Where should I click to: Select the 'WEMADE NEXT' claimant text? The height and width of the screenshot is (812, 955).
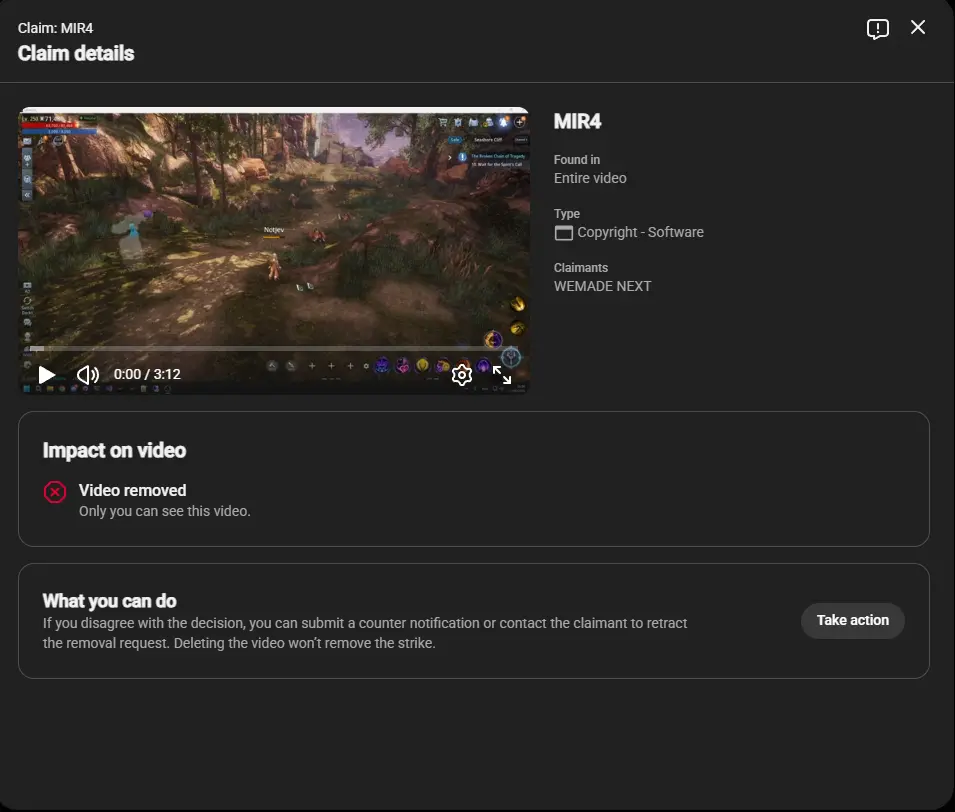602,286
